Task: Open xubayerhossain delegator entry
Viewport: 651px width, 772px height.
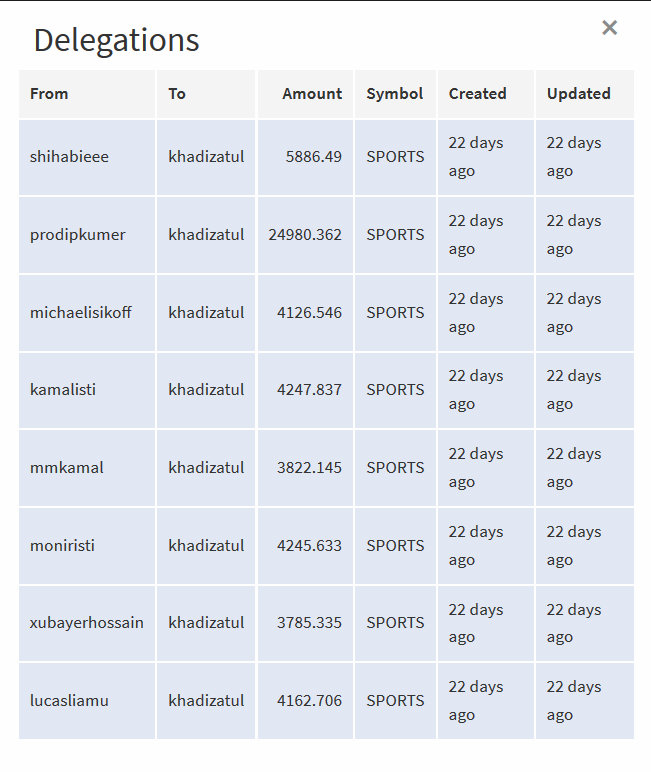Action: pyautogui.click(x=86, y=623)
